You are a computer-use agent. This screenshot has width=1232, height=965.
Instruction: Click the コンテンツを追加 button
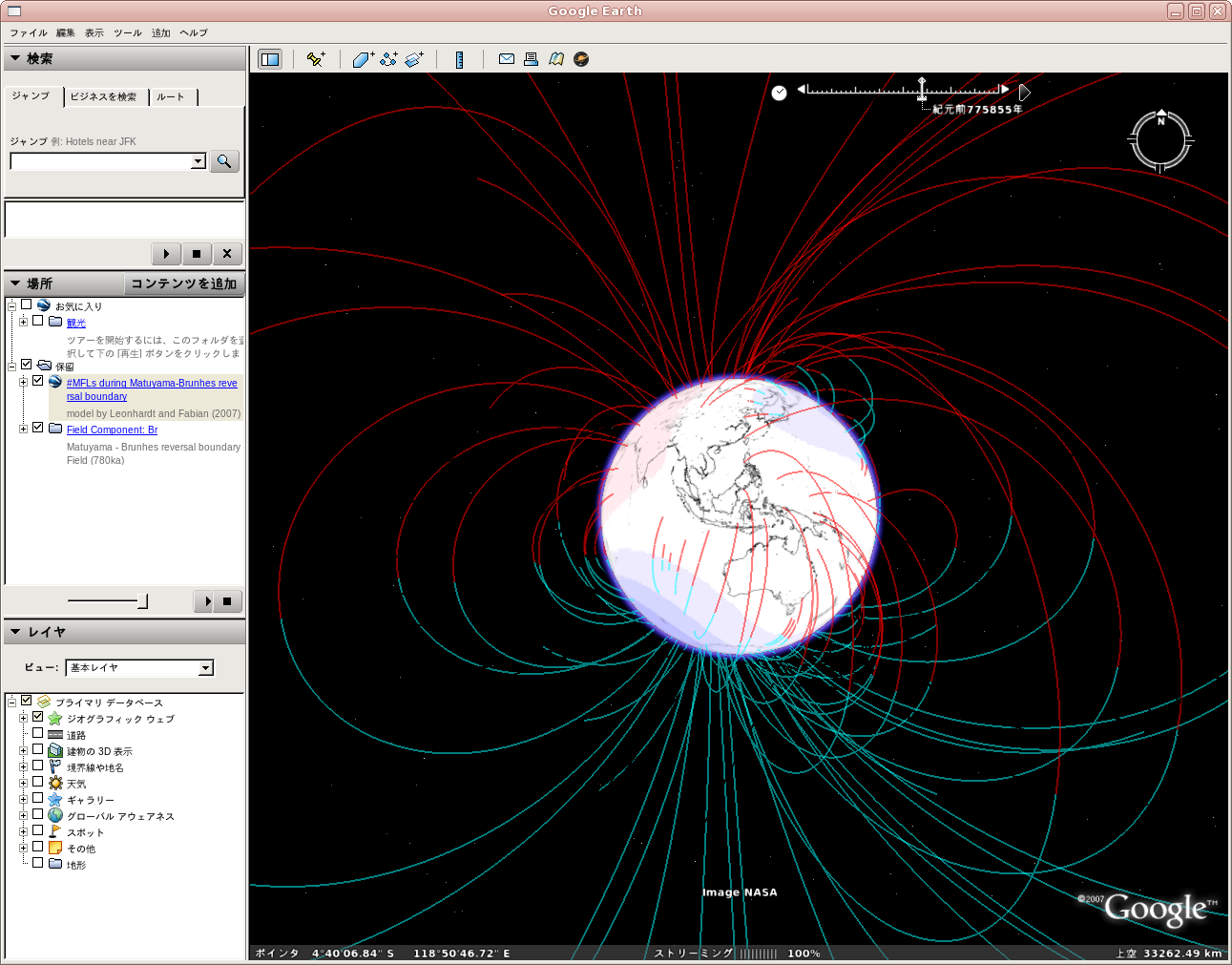click(183, 283)
